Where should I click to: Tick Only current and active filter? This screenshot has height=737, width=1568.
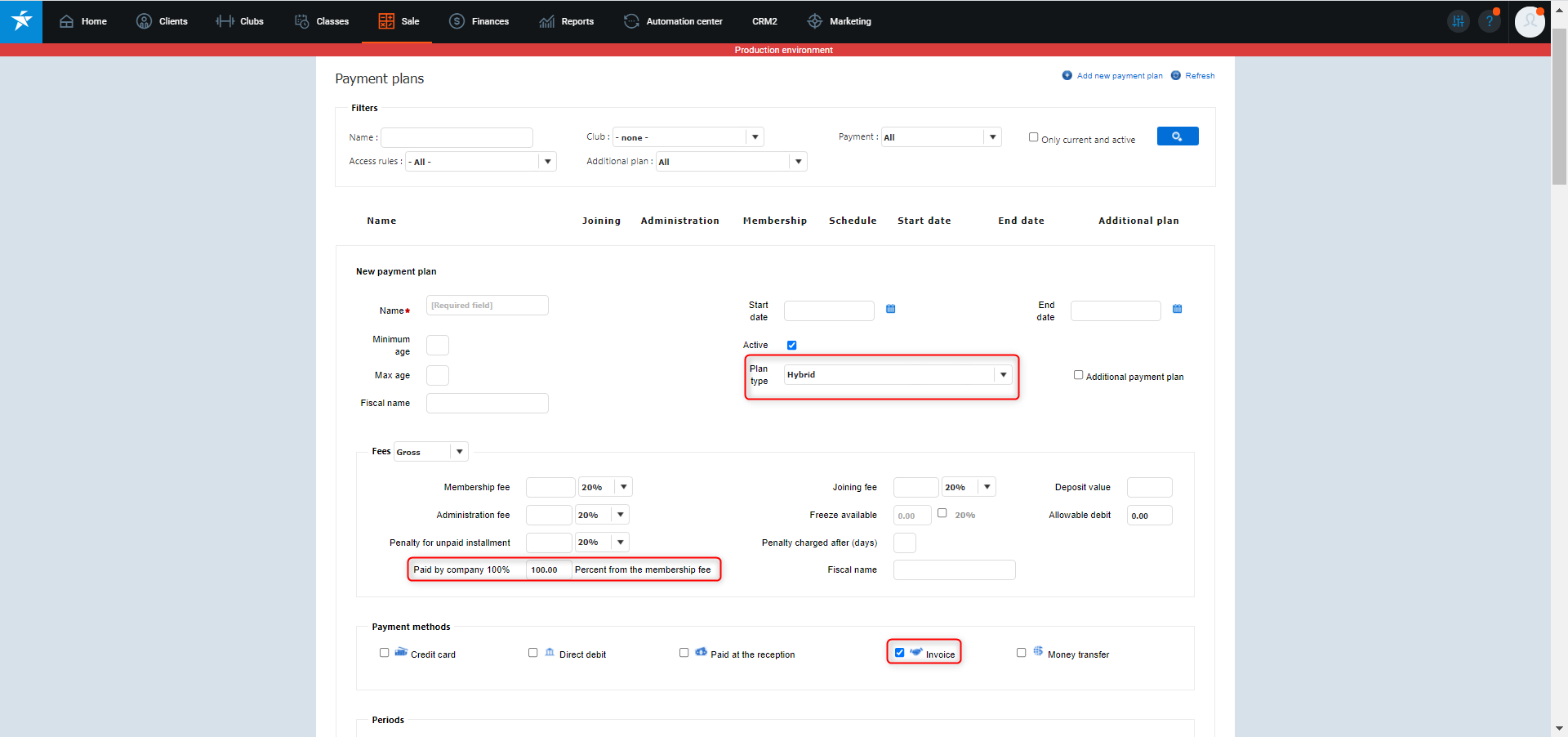click(x=1033, y=137)
